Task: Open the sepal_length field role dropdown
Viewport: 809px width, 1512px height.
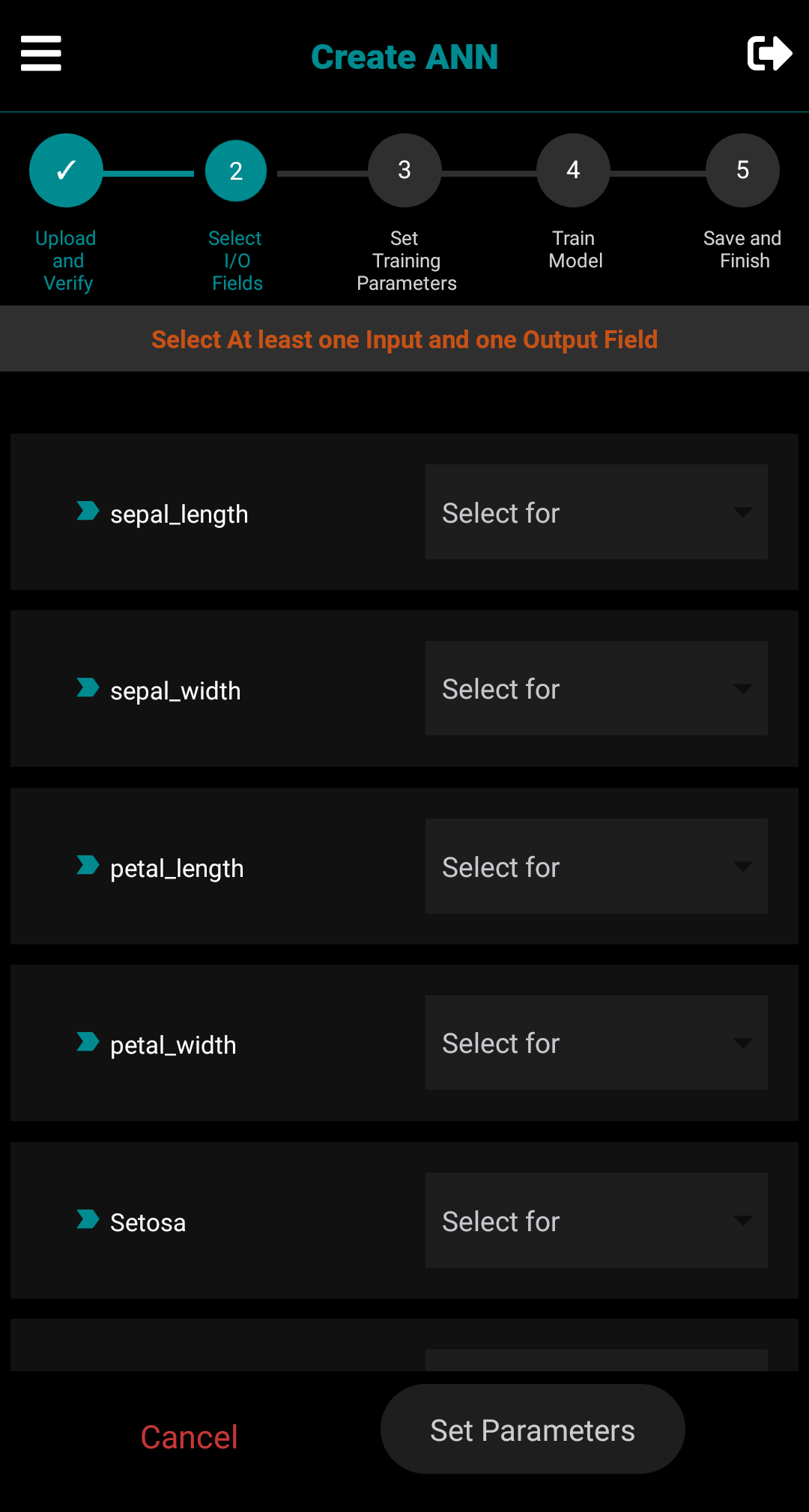Action: [596, 512]
